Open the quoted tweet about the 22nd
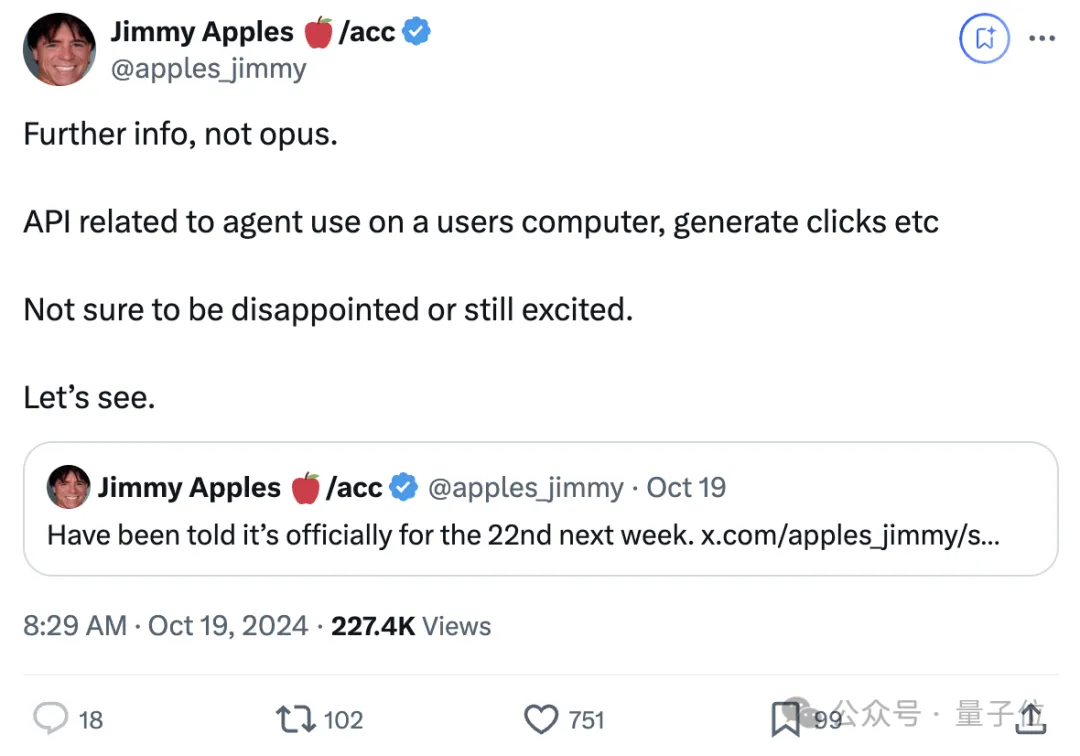Screen dimensions: 1080x756 click(541, 509)
